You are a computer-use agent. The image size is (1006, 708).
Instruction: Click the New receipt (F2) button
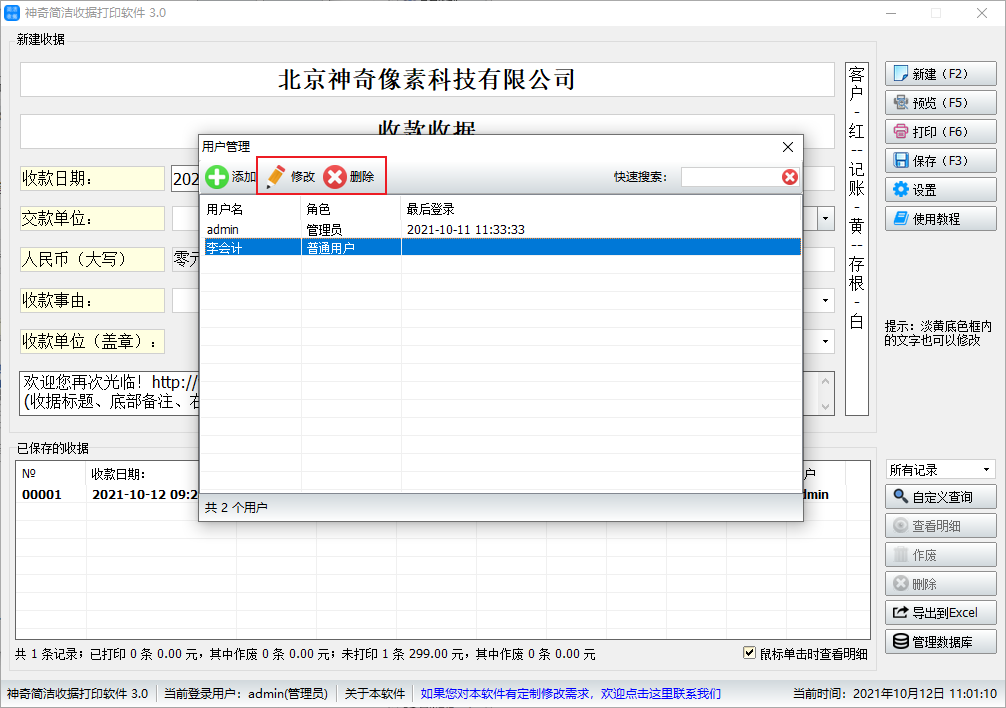pyautogui.click(x=940, y=74)
